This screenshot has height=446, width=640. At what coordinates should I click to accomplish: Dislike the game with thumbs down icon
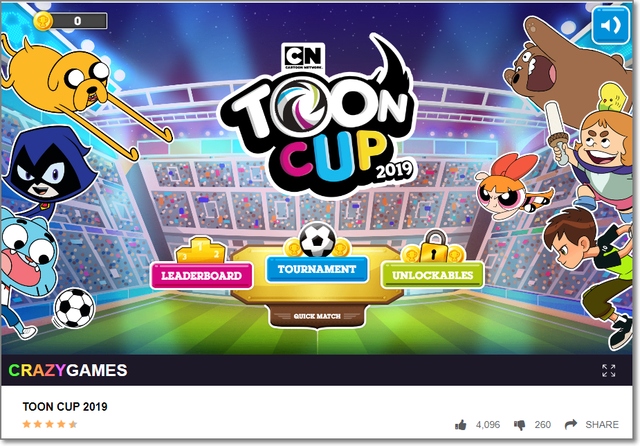(x=520, y=425)
